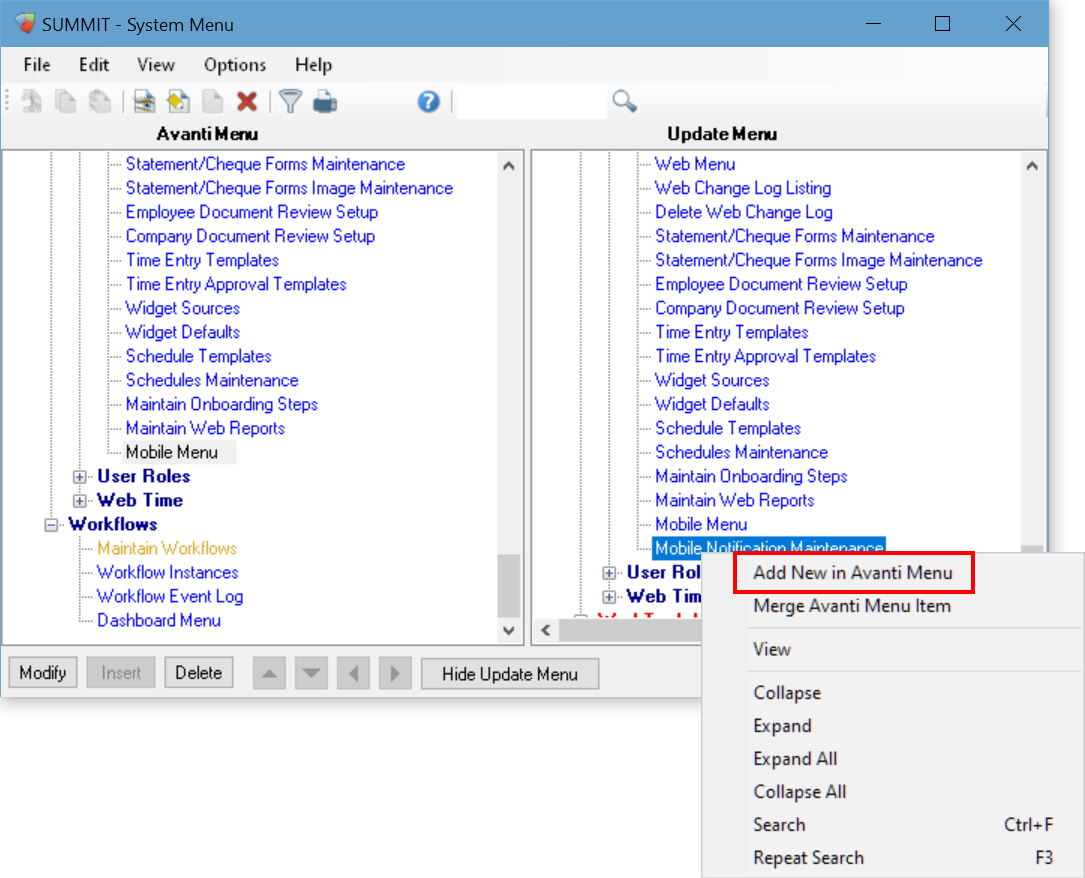The image size is (1085, 878).
Task: Click the printer icon in toolbar
Action: (x=325, y=102)
